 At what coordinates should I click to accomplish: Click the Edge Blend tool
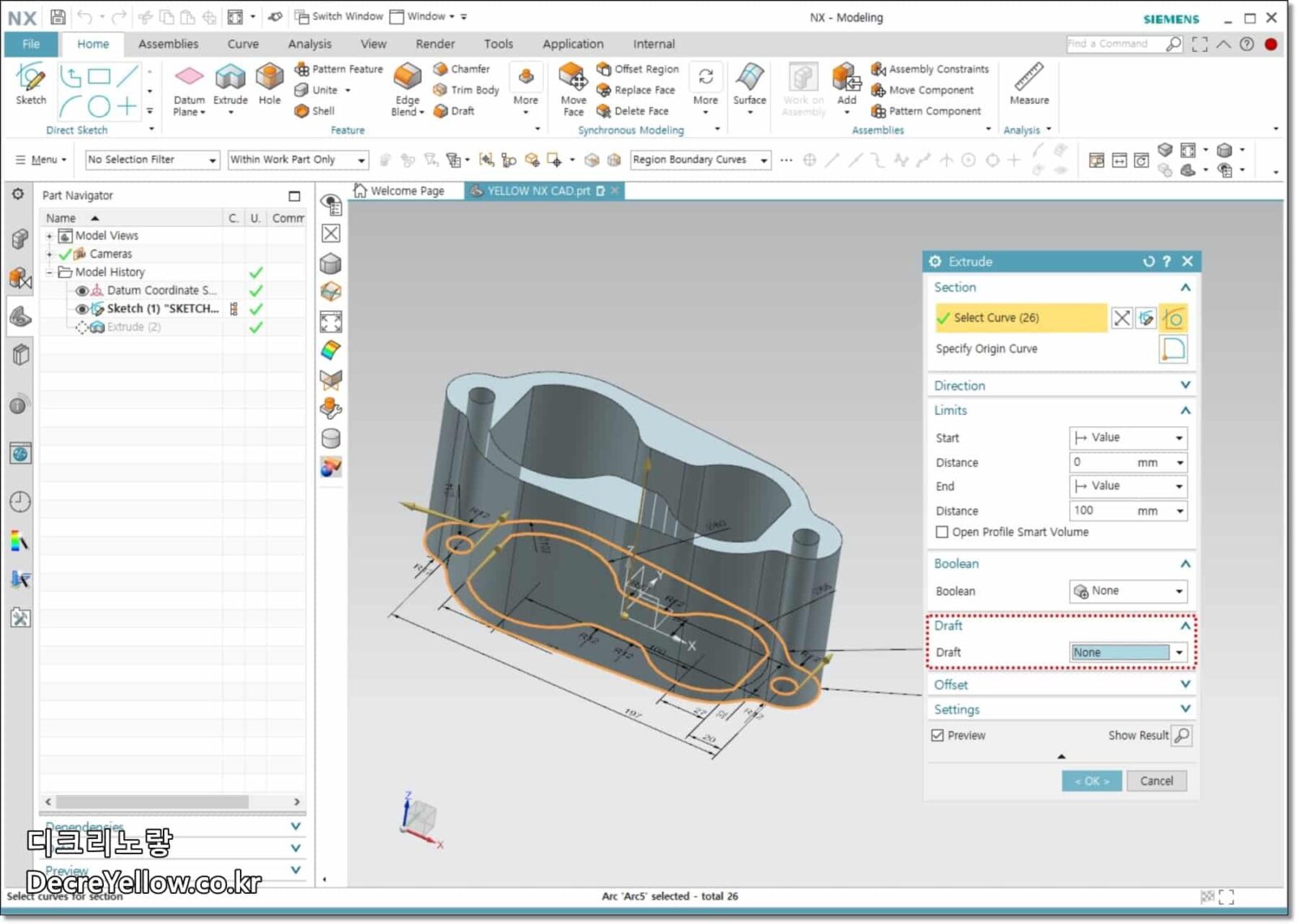407,90
